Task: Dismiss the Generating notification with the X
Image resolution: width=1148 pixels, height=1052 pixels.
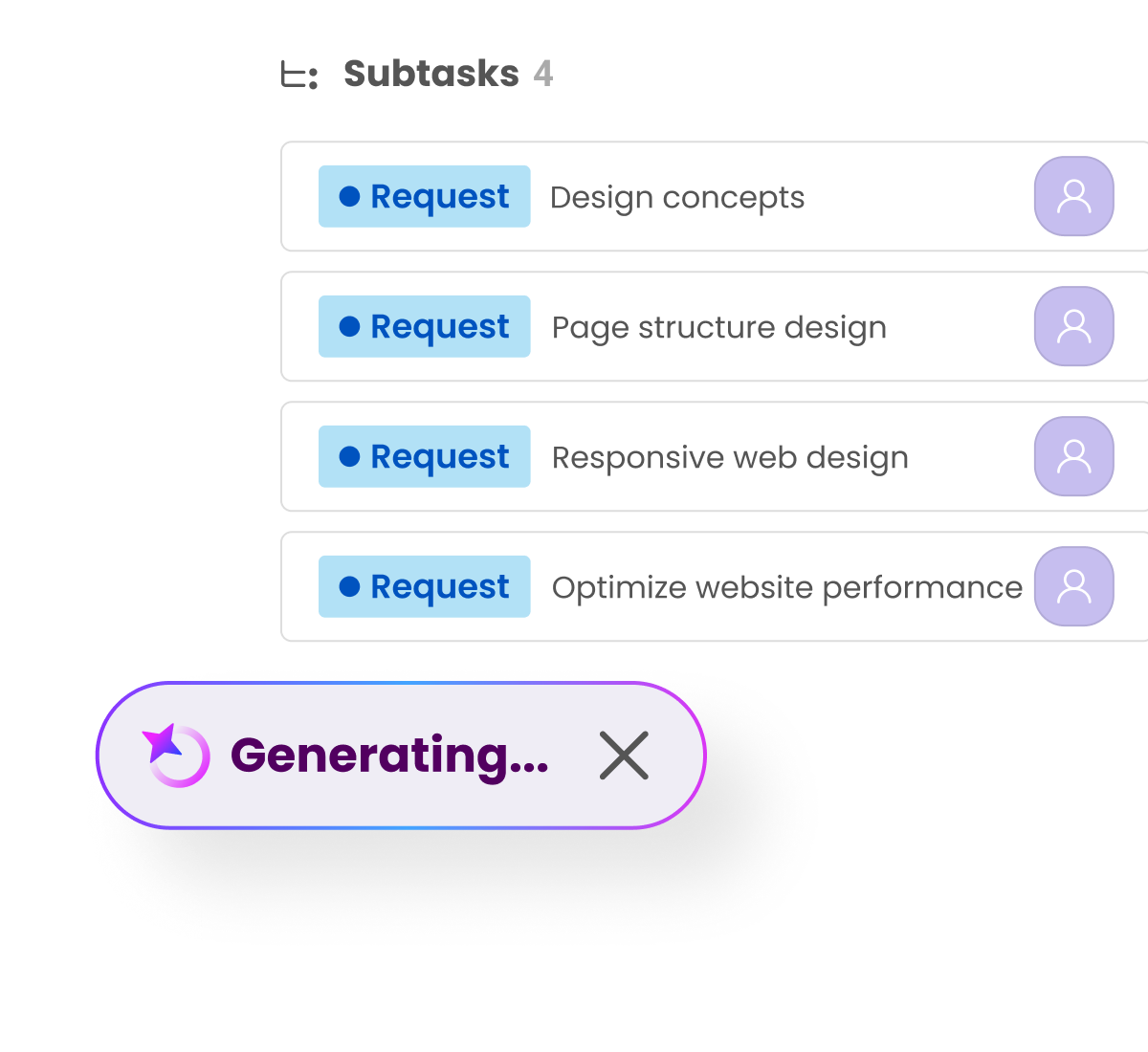Action: tap(624, 756)
